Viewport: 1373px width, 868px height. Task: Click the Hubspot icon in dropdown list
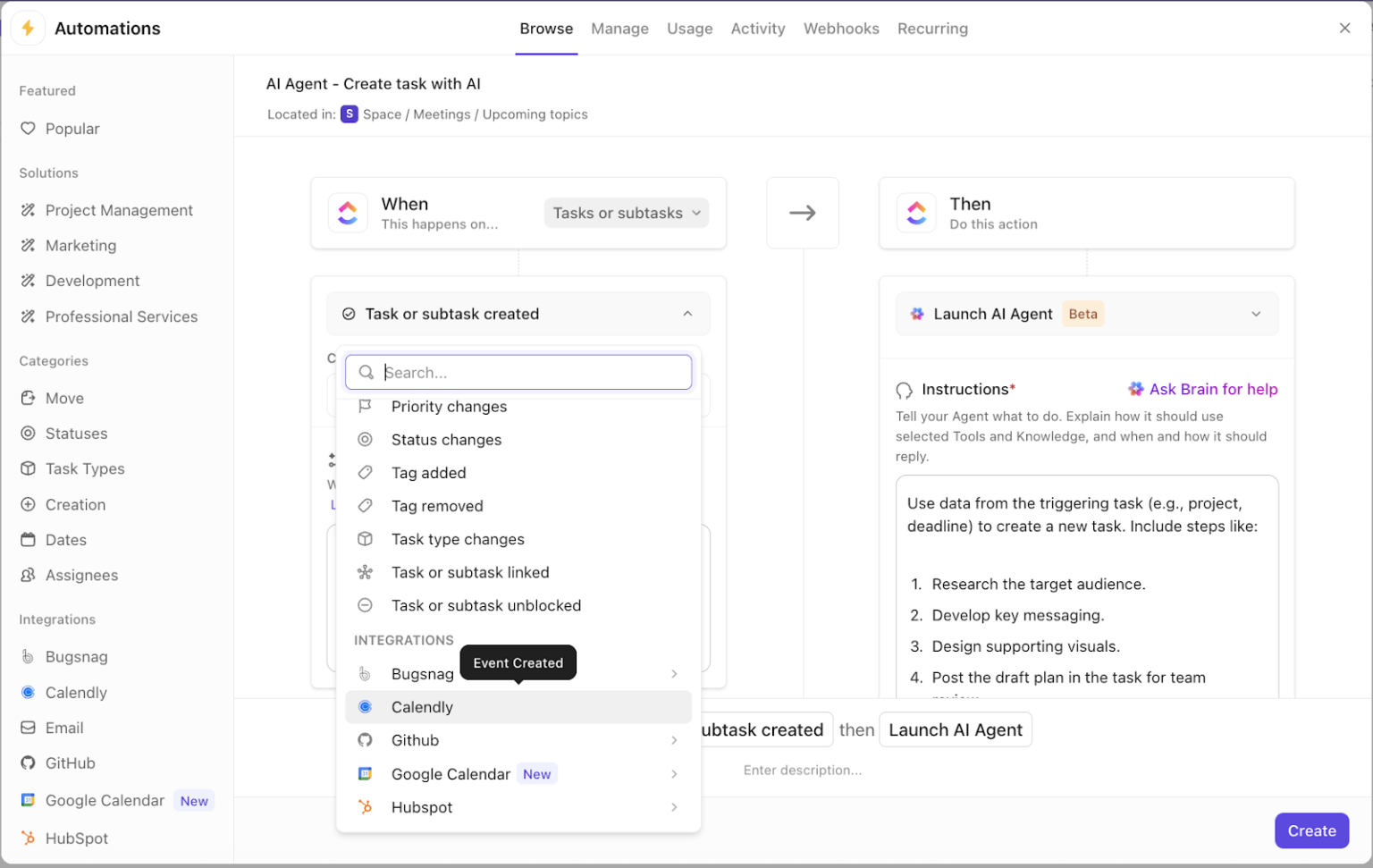point(365,807)
